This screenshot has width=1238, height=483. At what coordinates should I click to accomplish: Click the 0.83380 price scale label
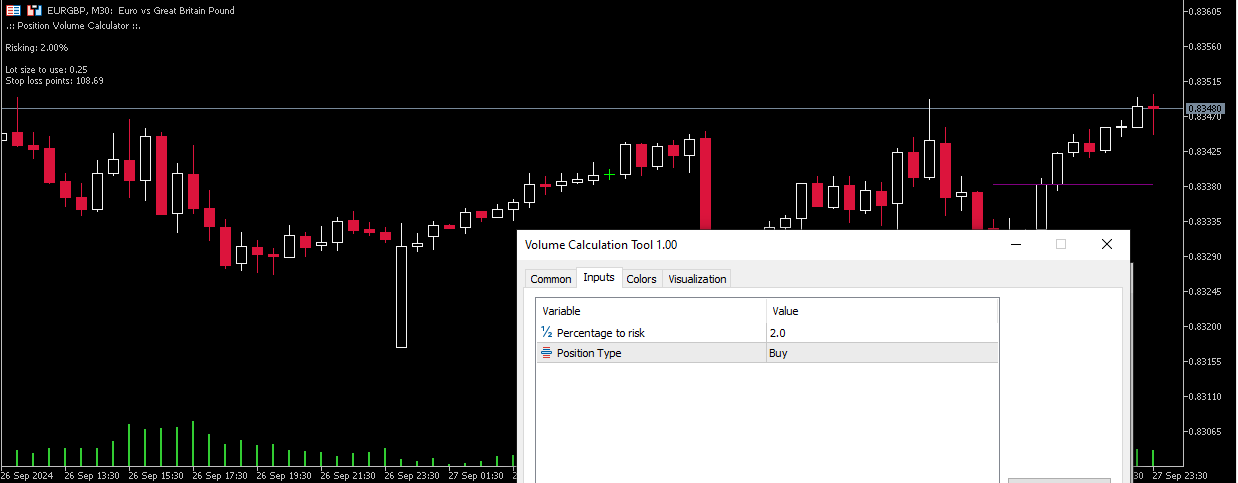(1204, 187)
